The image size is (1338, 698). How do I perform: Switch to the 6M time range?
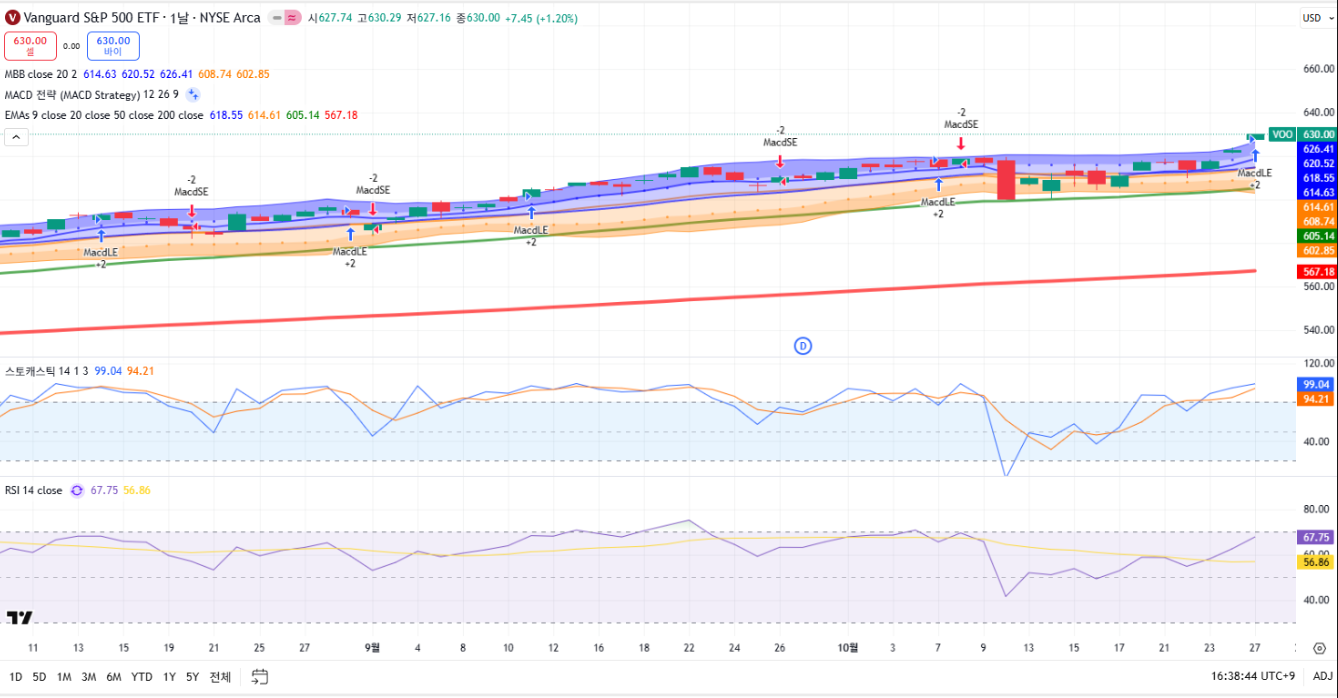point(114,677)
